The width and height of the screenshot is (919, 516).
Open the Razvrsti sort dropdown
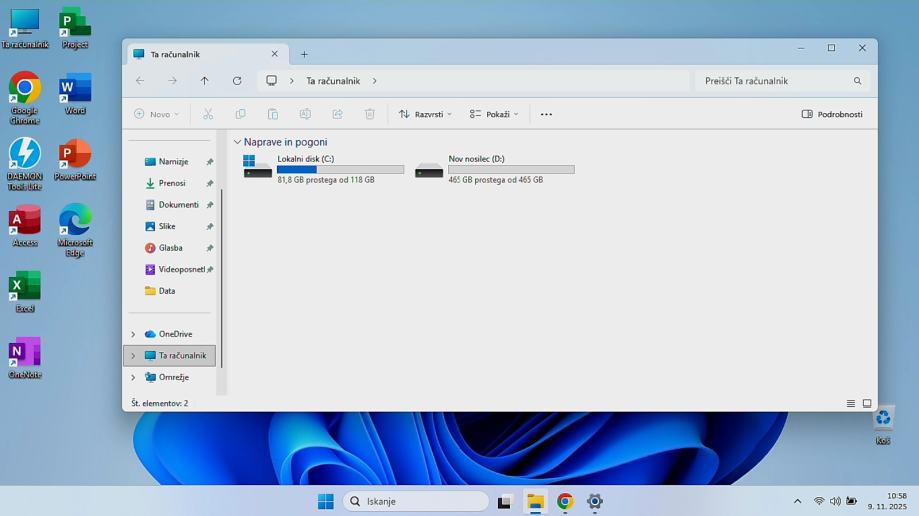coord(425,114)
